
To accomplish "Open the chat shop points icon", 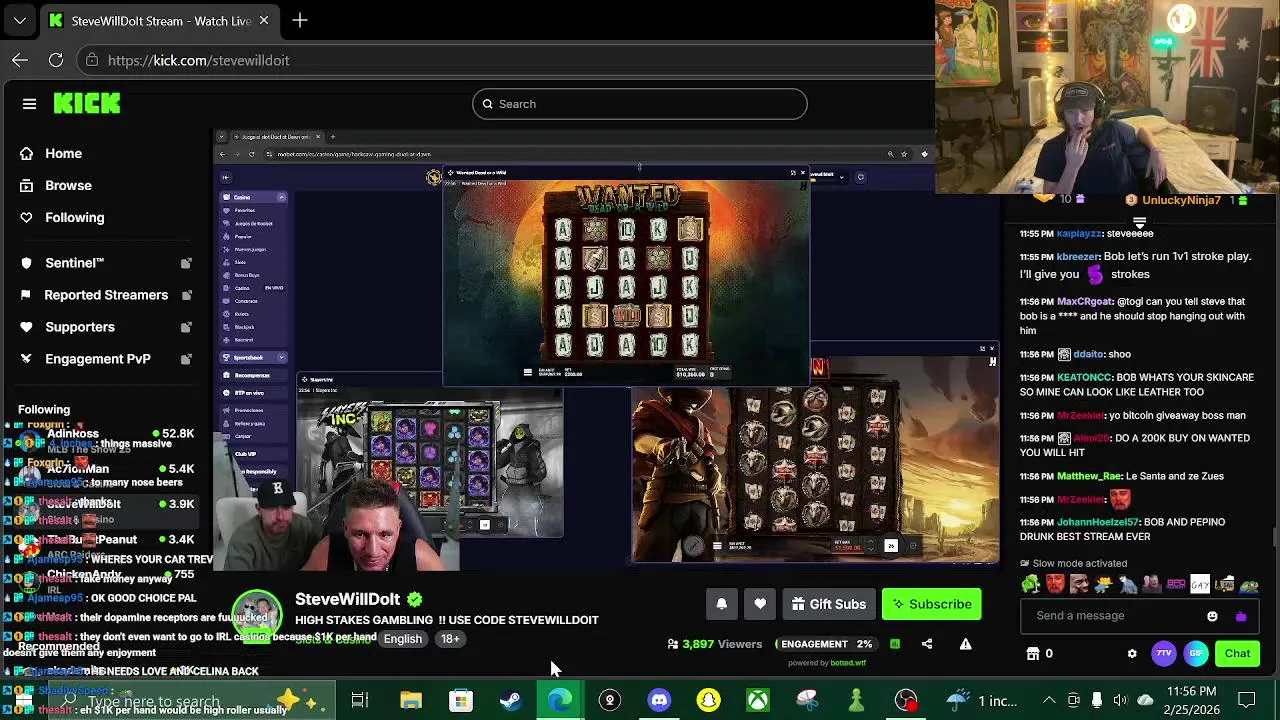I will point(1033,654).
